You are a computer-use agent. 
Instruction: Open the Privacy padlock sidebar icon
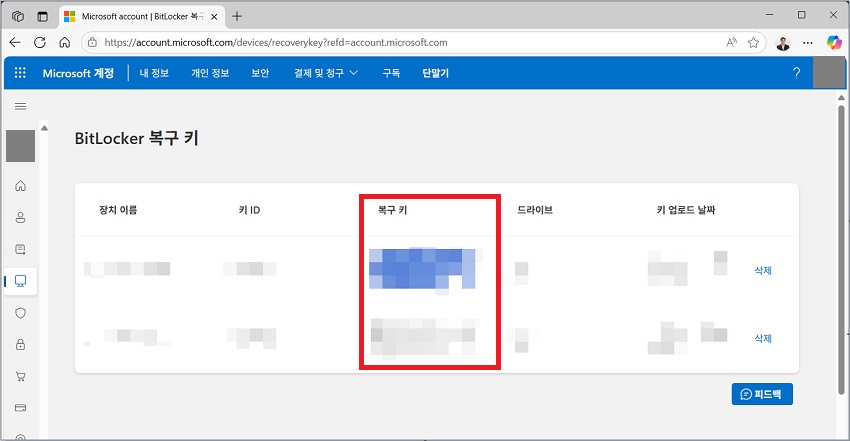pyautogui.click(x=21, y=345)
